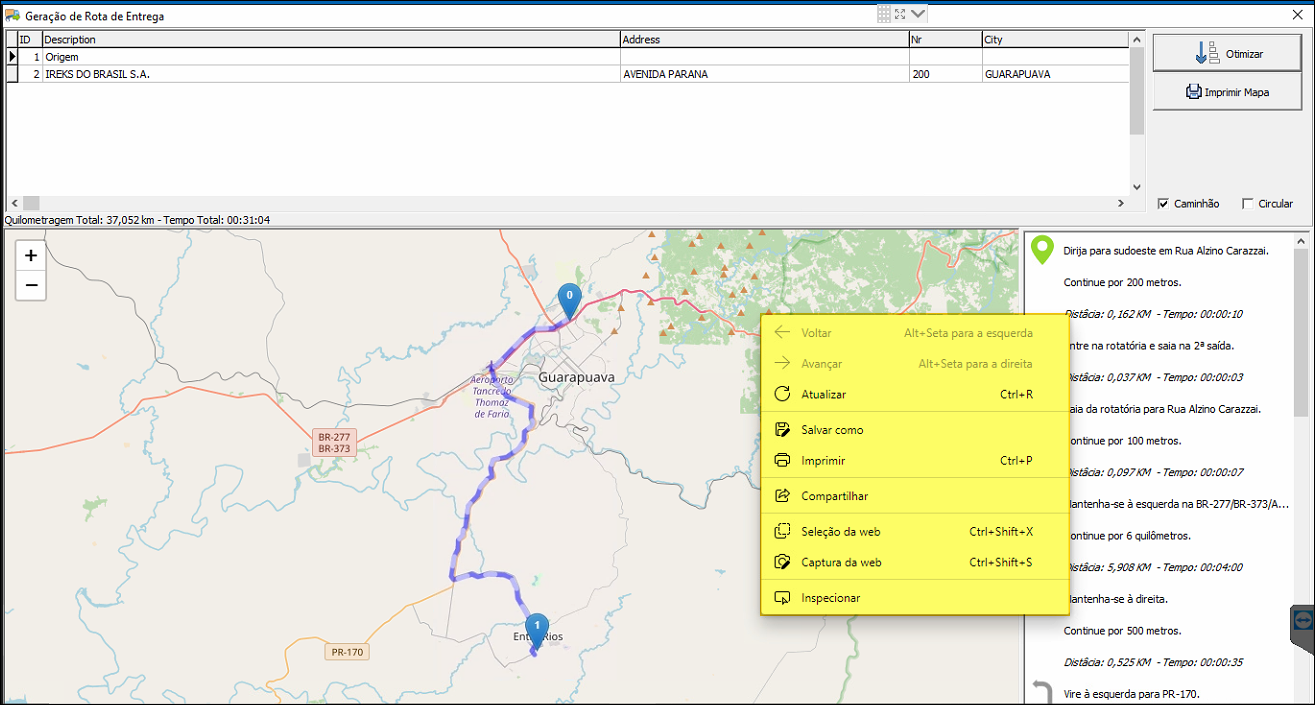The height and width of the screenshot is (705, 1315).
Task: Open the title bar chevron dropdown
Action: pos(919,13)
